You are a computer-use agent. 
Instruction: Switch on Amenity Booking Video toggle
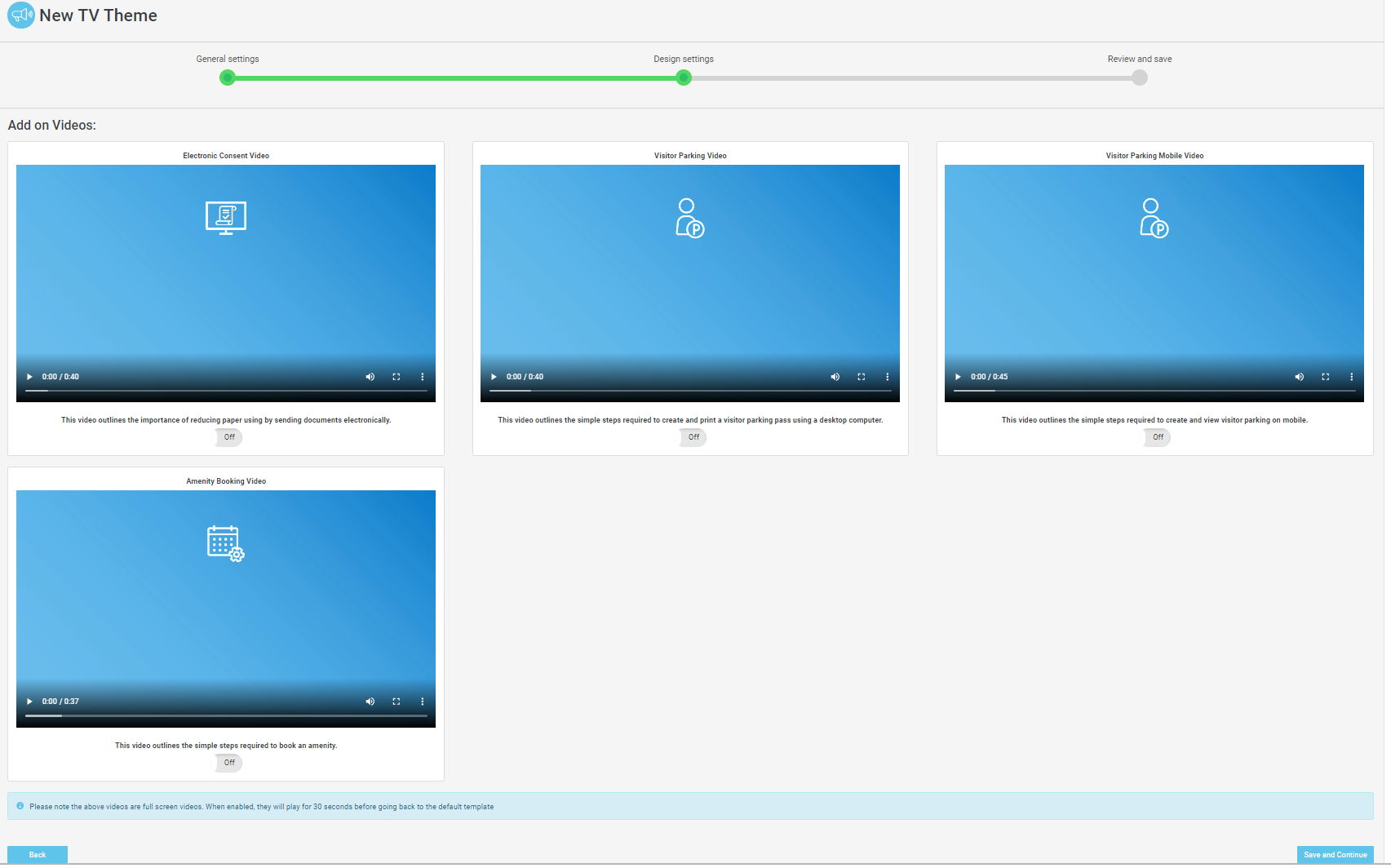(x=228, y=763)
